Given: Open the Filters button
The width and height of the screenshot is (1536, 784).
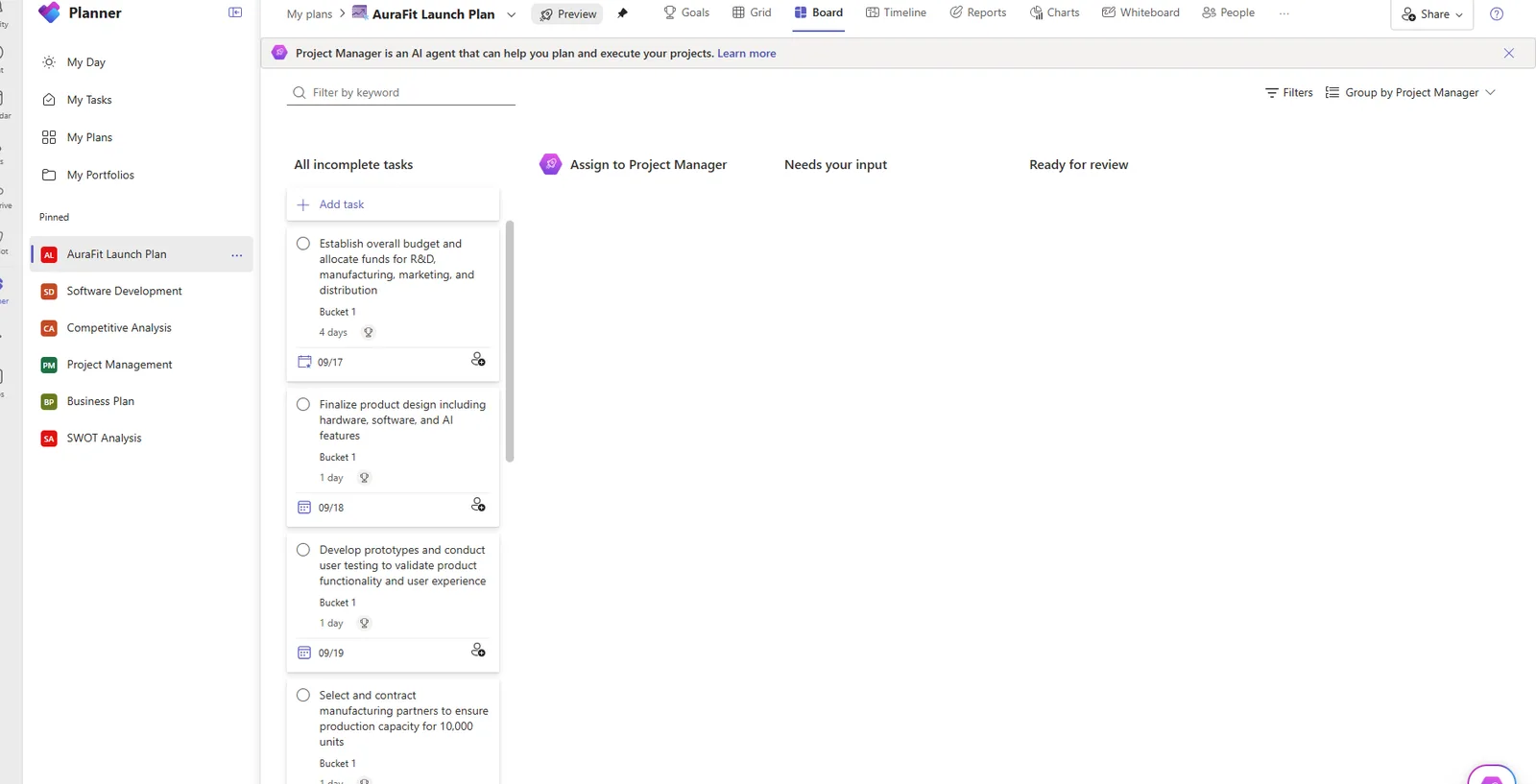Looking at the screenshot, I should [x=1288, y=93].
